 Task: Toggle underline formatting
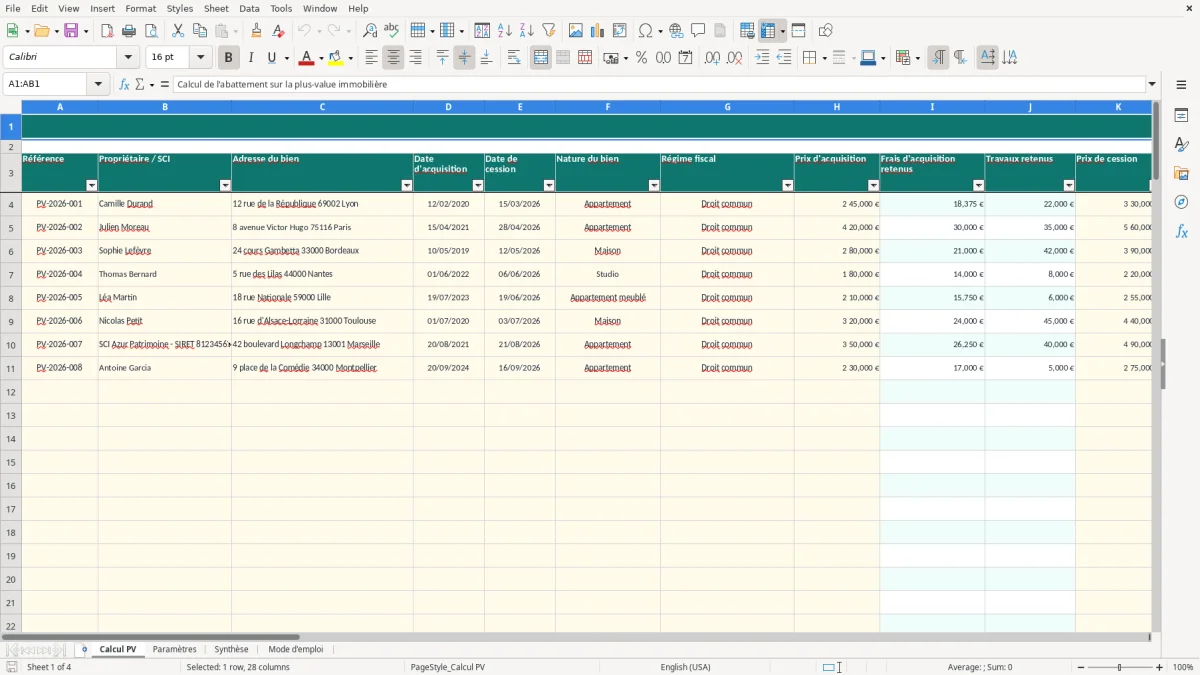point(271,58)
